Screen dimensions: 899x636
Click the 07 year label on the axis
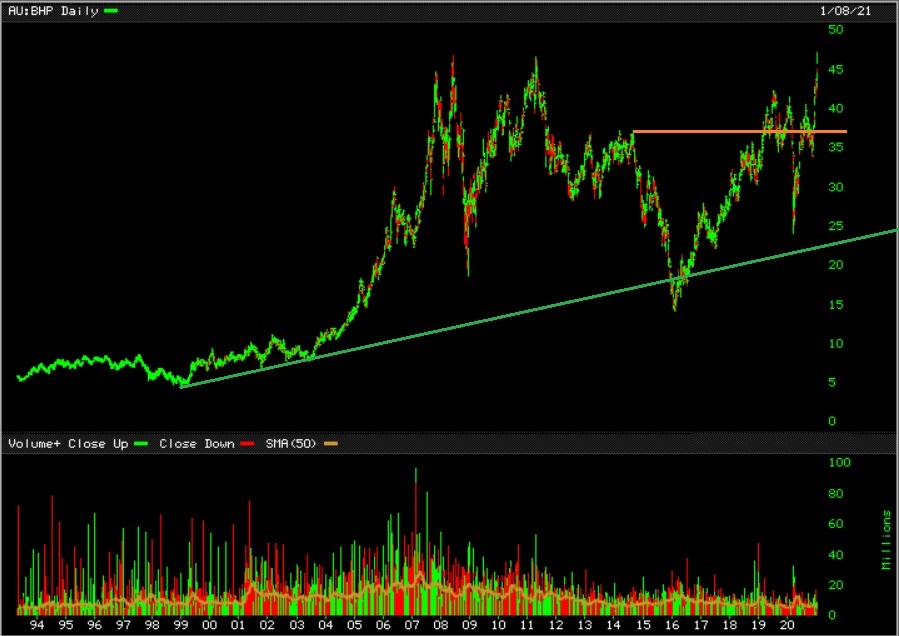pyautogui.click(x=411, y=625)
